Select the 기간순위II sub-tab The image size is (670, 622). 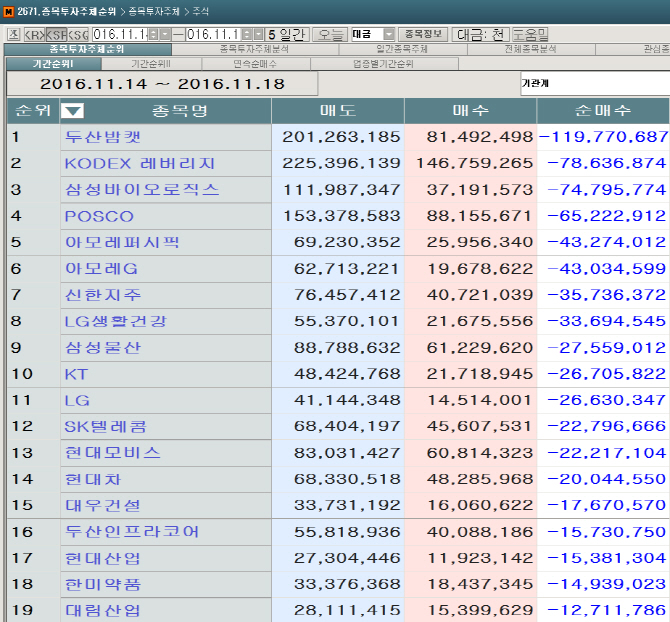(151, 64)
